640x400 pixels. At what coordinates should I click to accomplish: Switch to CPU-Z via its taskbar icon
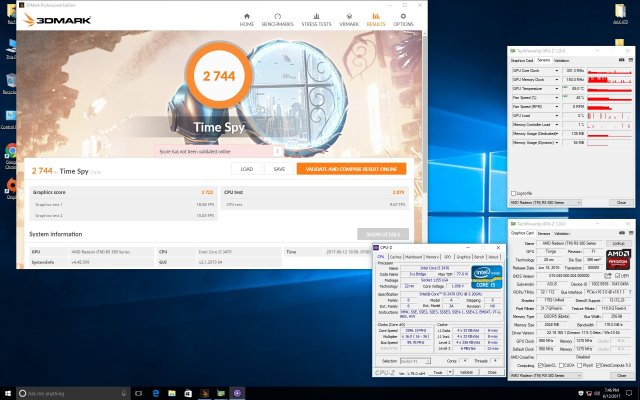(x=237, y=393)
